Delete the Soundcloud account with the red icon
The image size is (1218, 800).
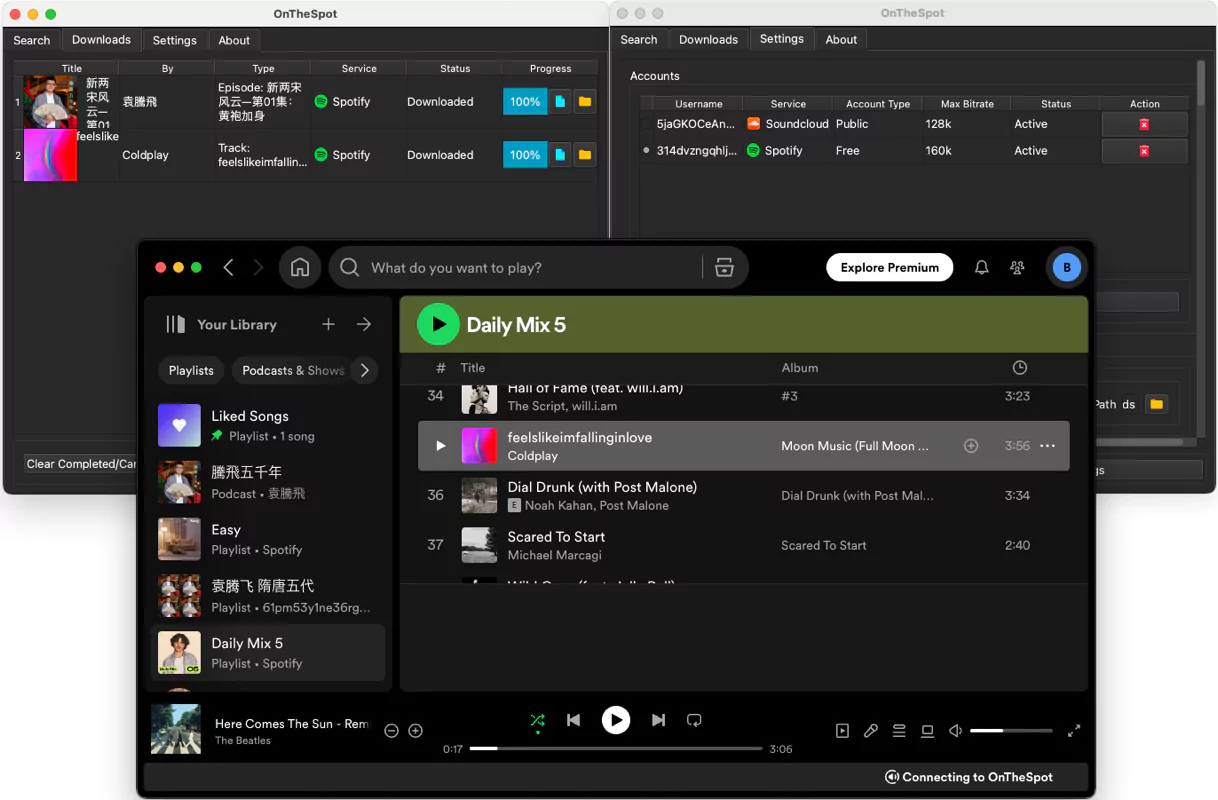1145,124
